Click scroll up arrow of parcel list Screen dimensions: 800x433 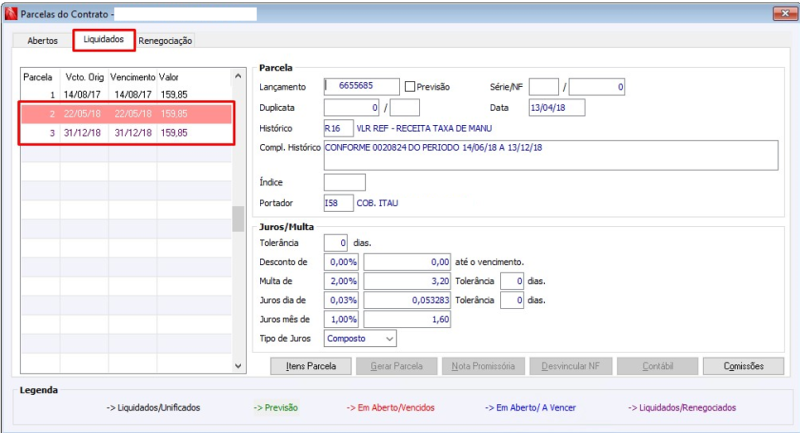pos(238,76)
